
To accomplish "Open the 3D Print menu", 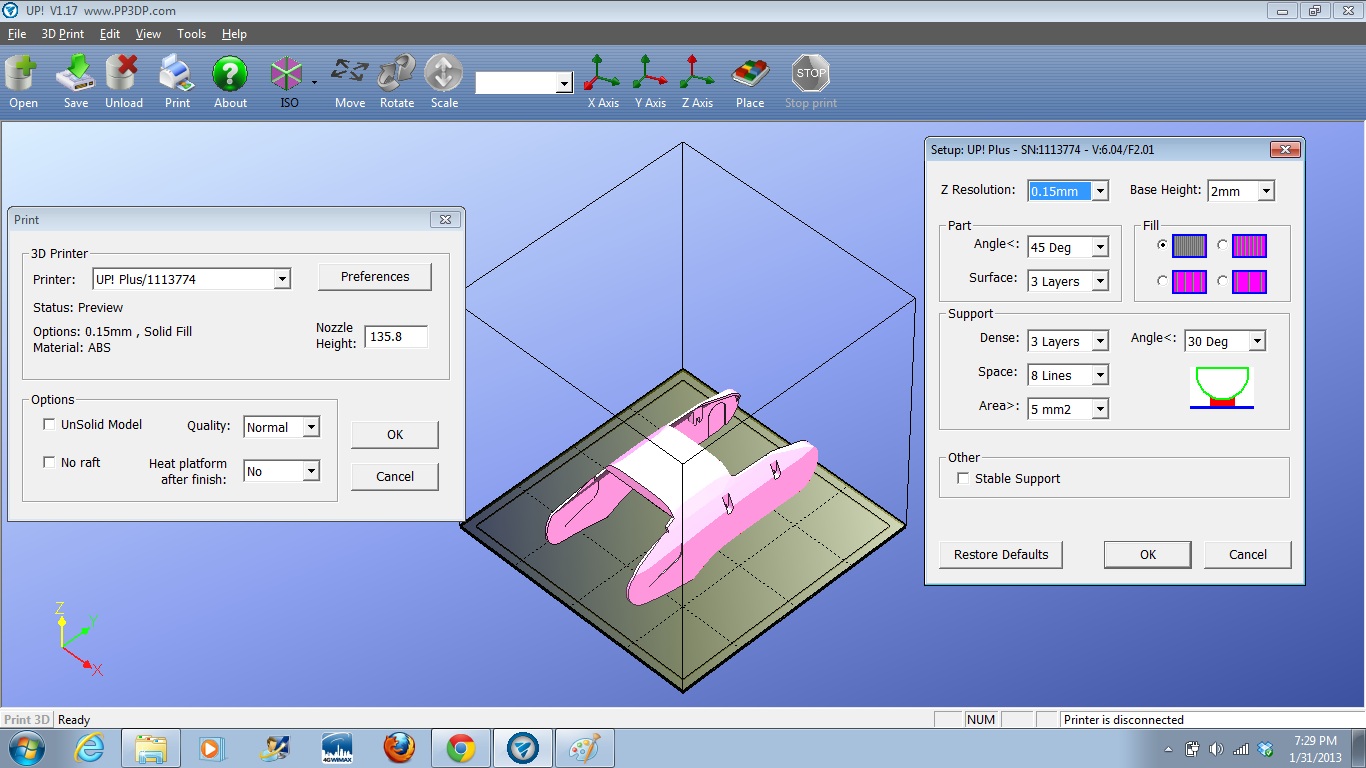I will [63, 34].
